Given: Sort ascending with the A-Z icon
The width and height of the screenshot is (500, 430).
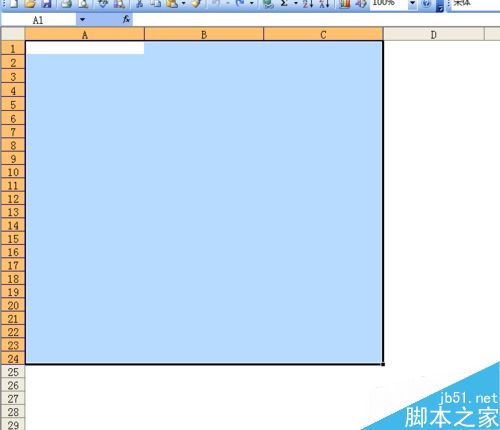Looking at the screenshot, I should (308, 3).
